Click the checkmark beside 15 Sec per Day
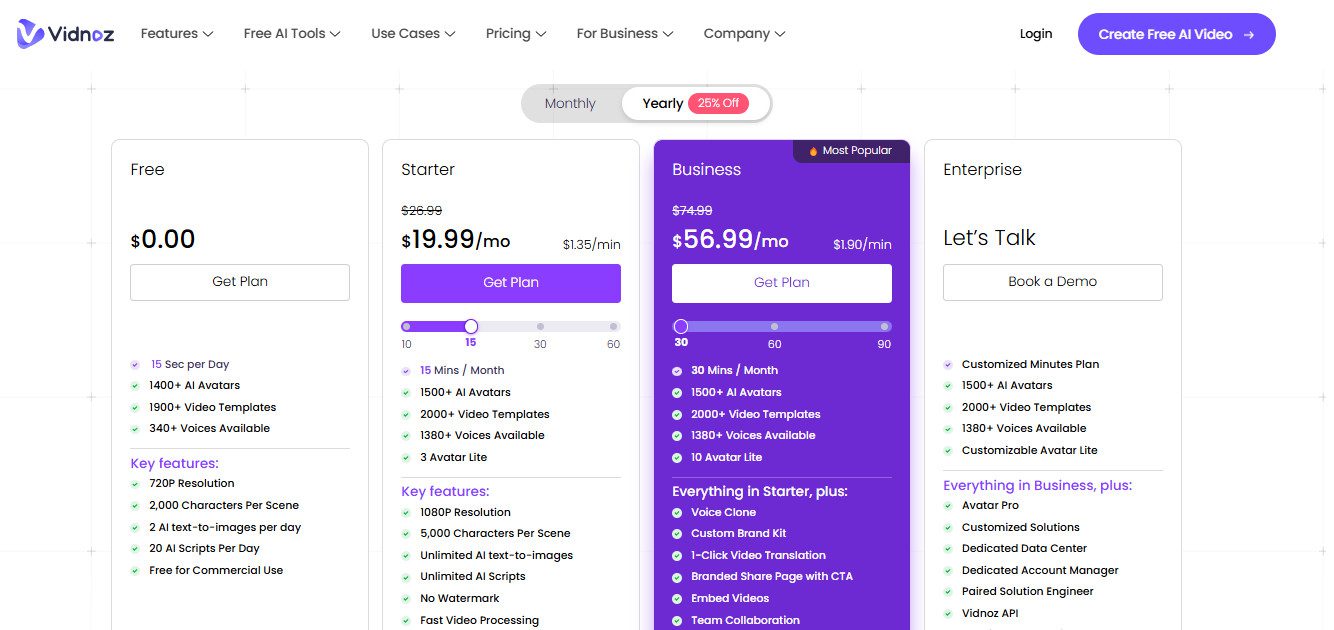Image resolution: width=1334 pixels, height=630 pixels. [135, 364]
